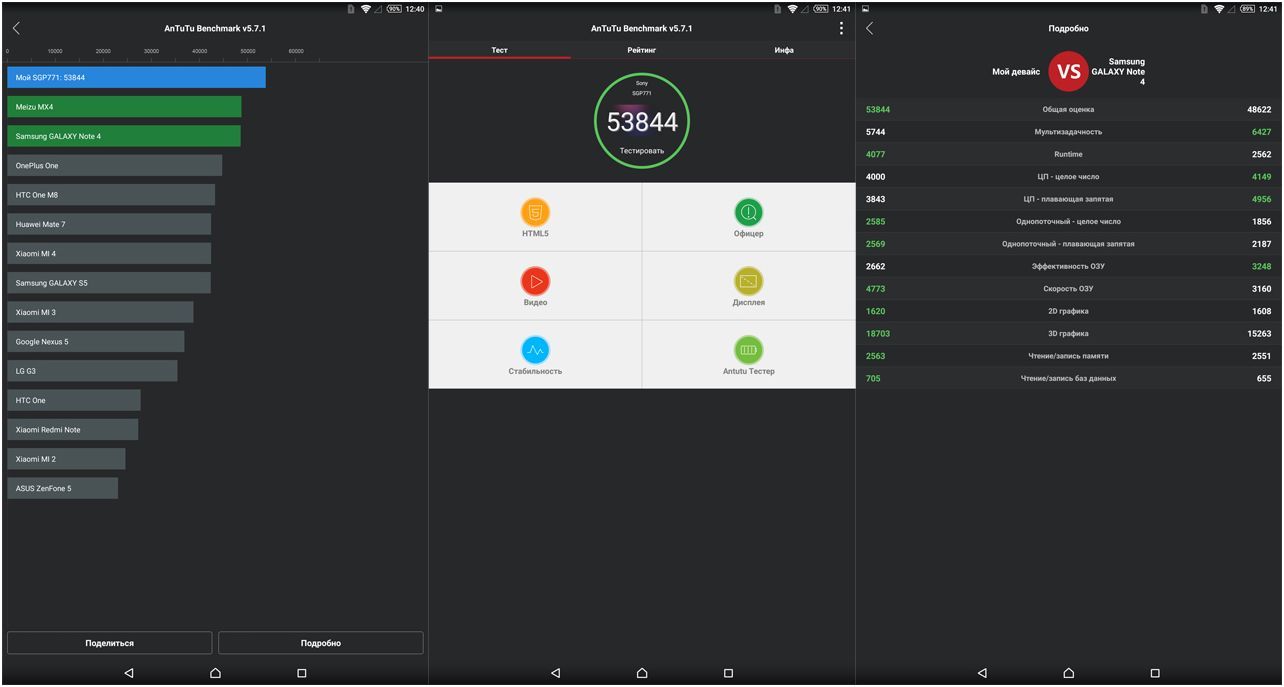Select the Тест tab
Viewport: 1284px width, 687px height.
coord(499,50)
